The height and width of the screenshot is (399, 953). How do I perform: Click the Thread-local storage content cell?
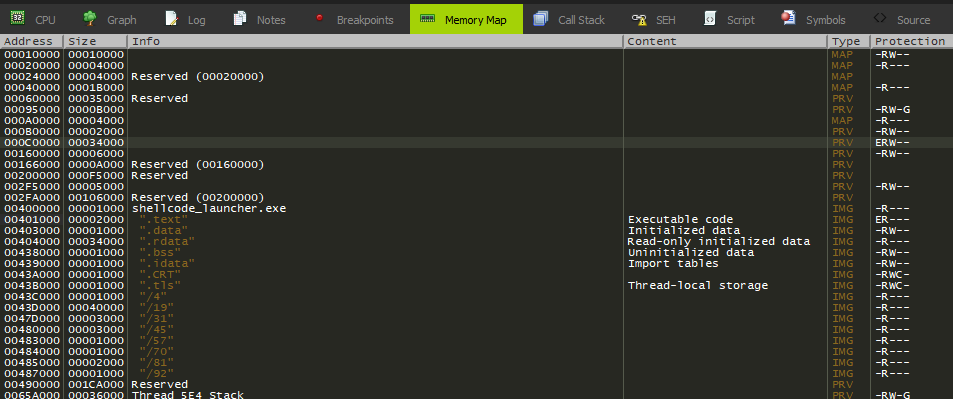coord(698,285)
